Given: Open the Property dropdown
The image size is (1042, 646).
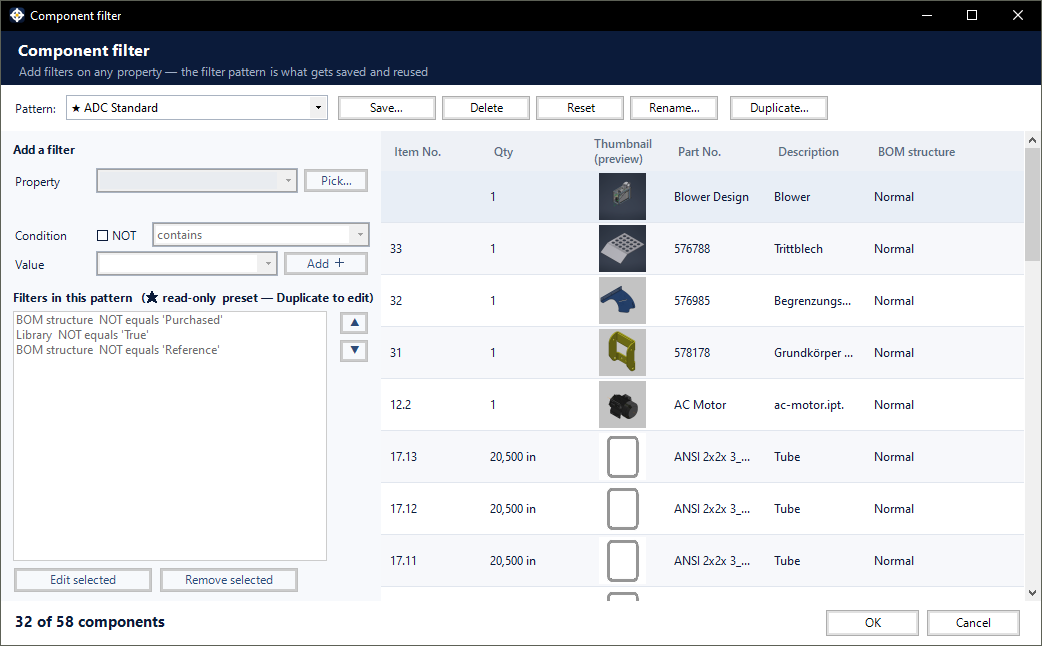Looking at the screenshot, I should pyautogui.click(x=288, y=181).
